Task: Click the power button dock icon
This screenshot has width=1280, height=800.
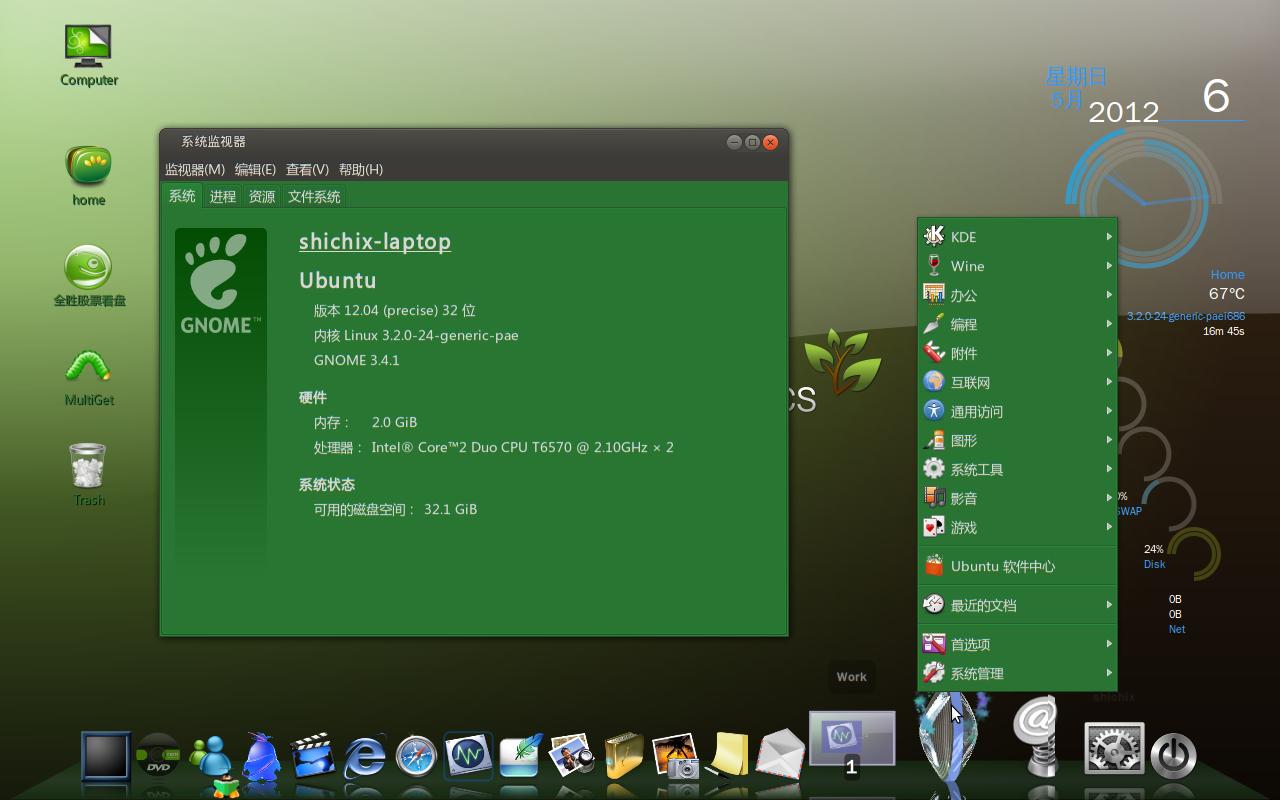Action: tap(1174, 756)
